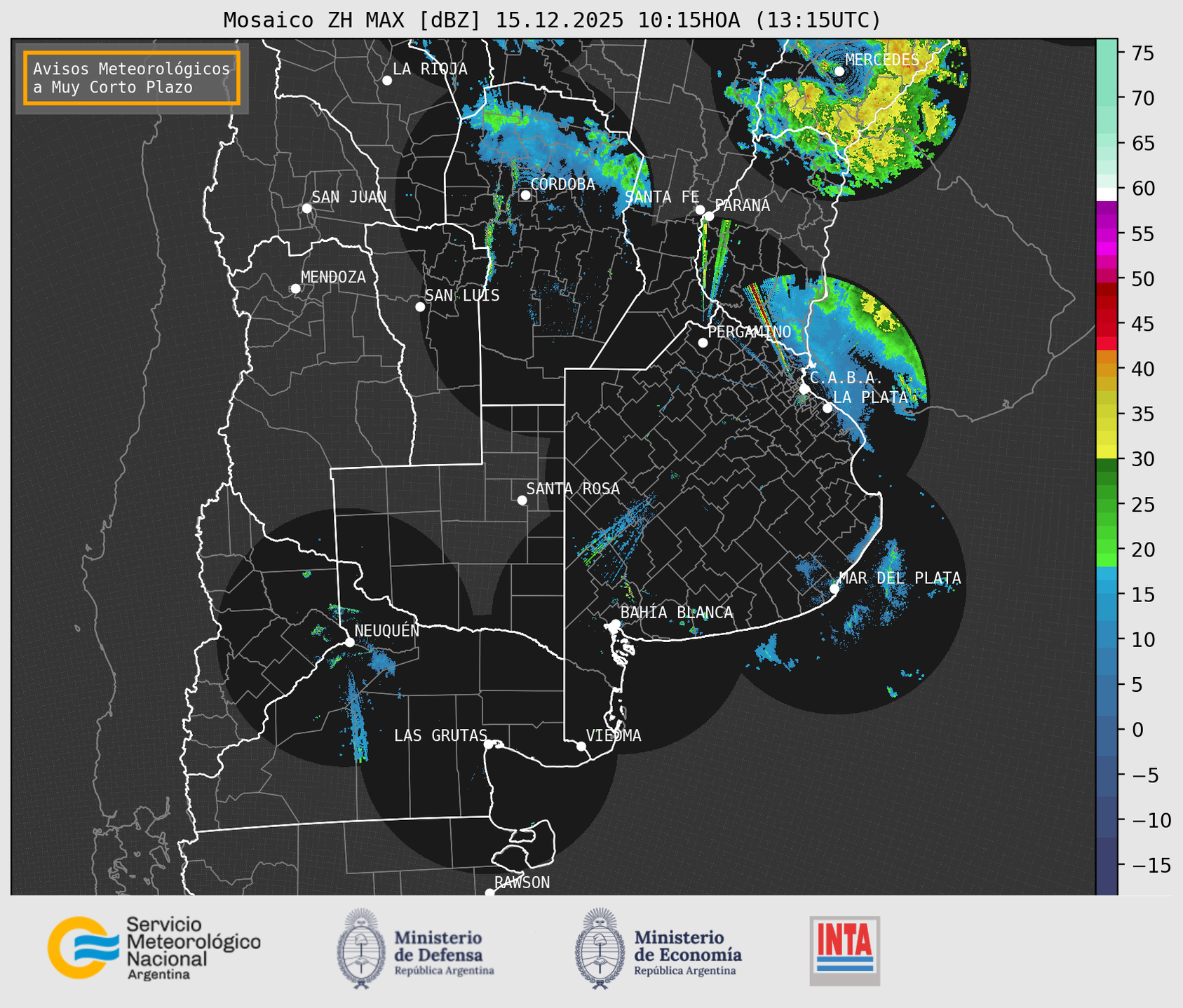Select the Córdoba city marker dot
The width and height of the screenshot is (1183, 1008).
coord(525,195)
